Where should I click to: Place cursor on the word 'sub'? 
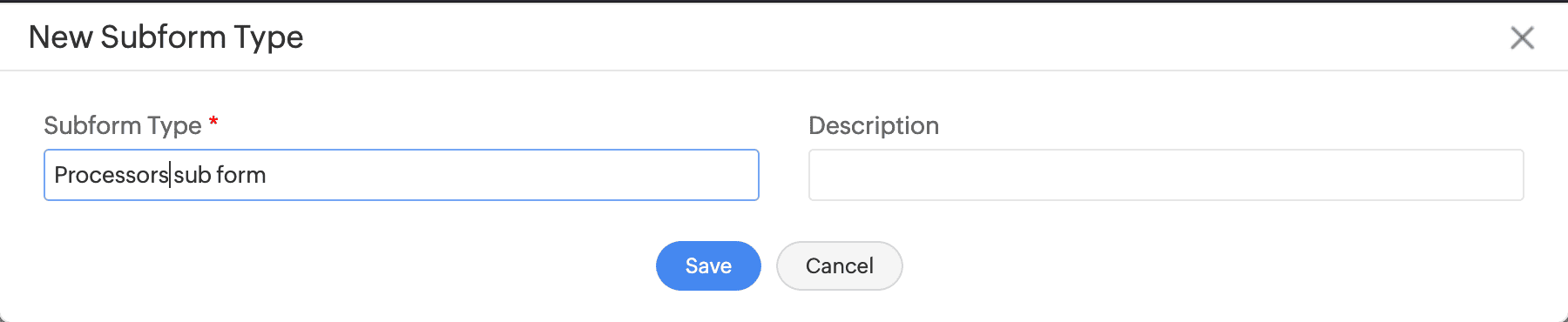tap(193, 175)
